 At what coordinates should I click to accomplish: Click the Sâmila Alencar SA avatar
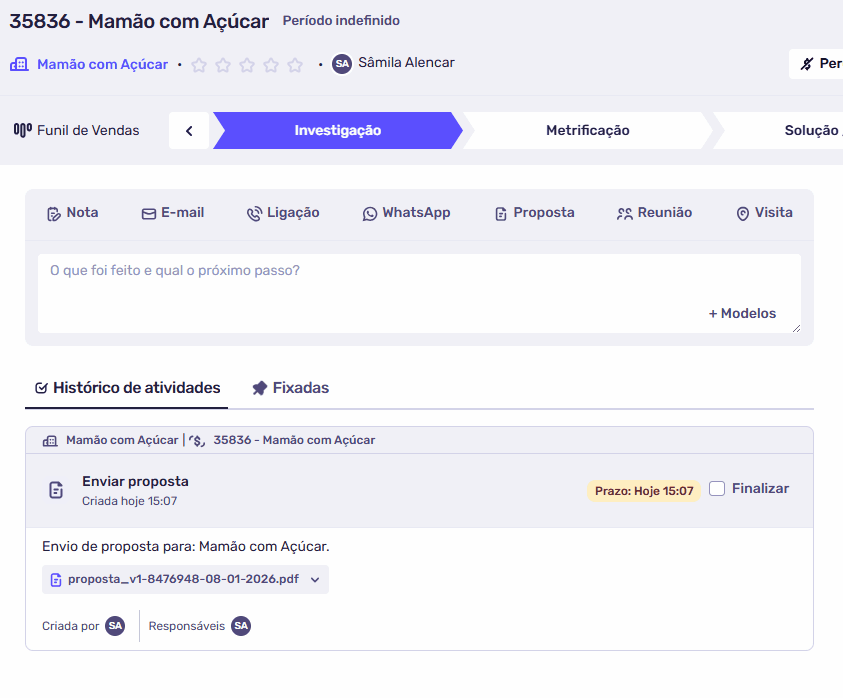coord(342,64)
